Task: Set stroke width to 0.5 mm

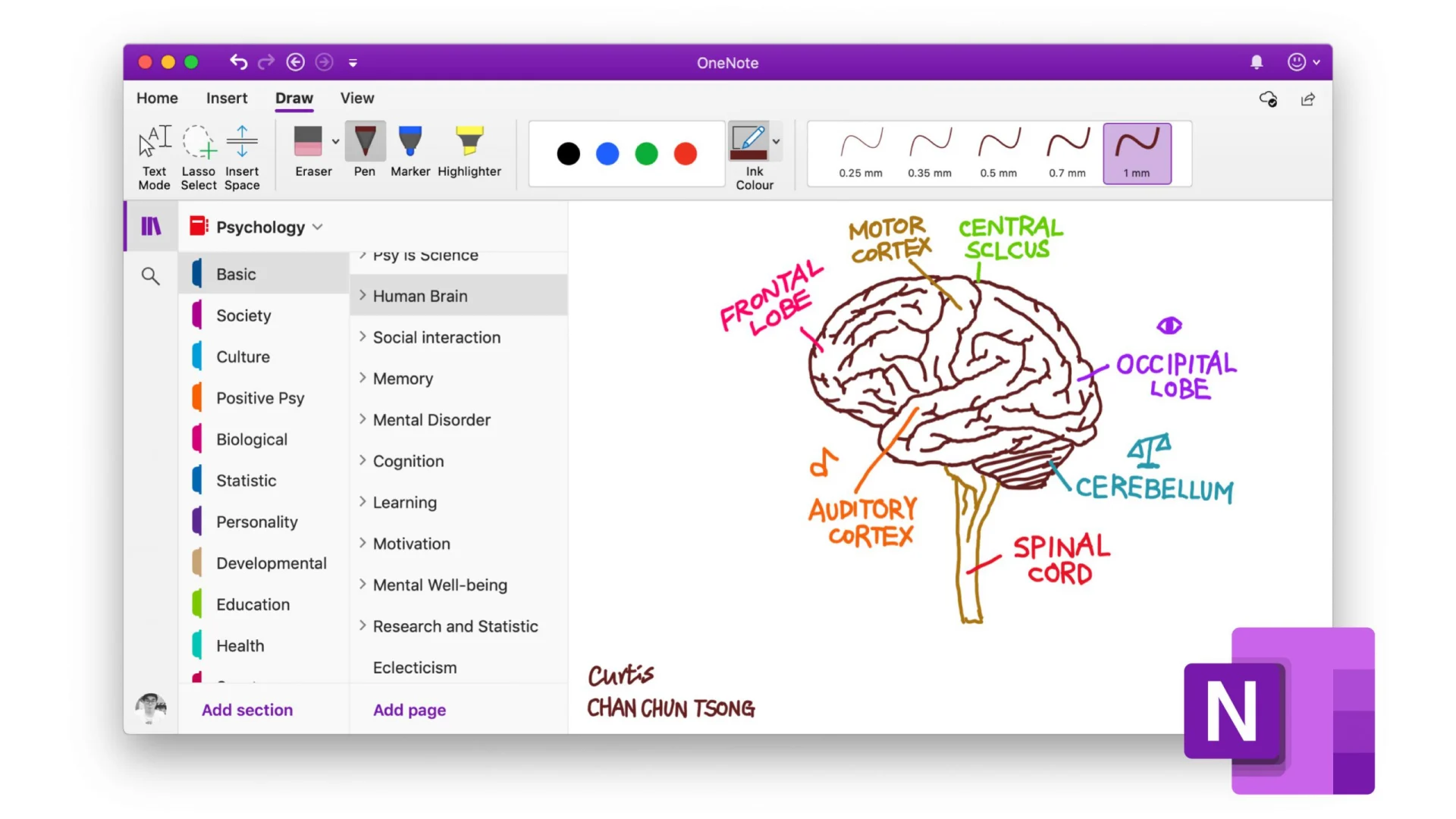Action: [x=998, y=152]
